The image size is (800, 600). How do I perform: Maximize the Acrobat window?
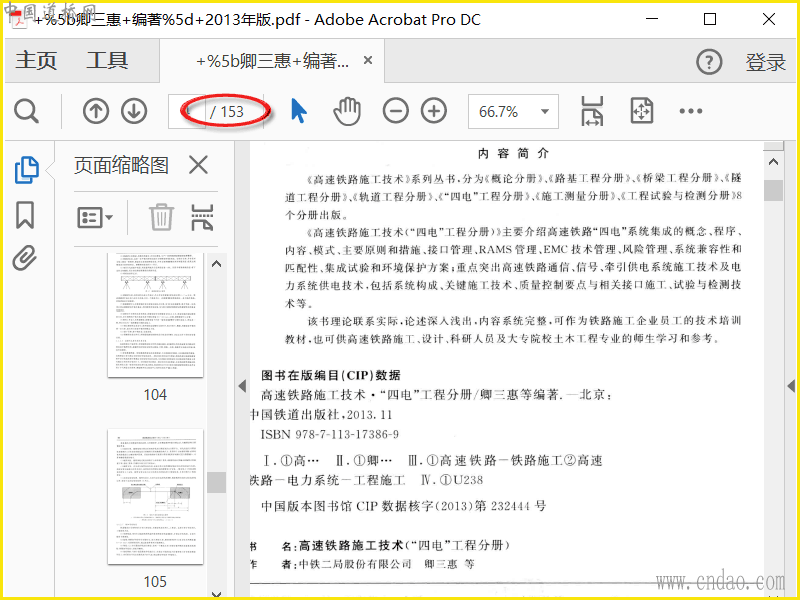click(710, 19)
